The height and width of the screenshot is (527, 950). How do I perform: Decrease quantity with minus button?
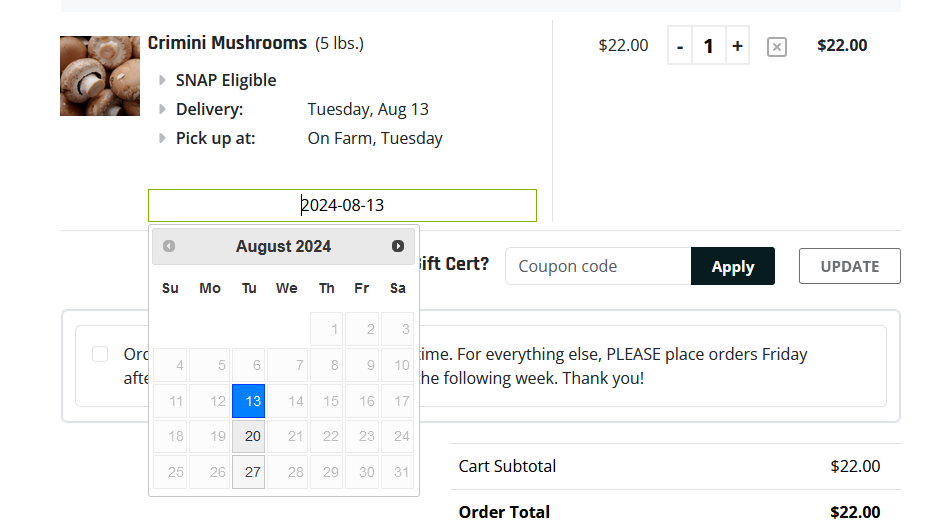(680, 46)
